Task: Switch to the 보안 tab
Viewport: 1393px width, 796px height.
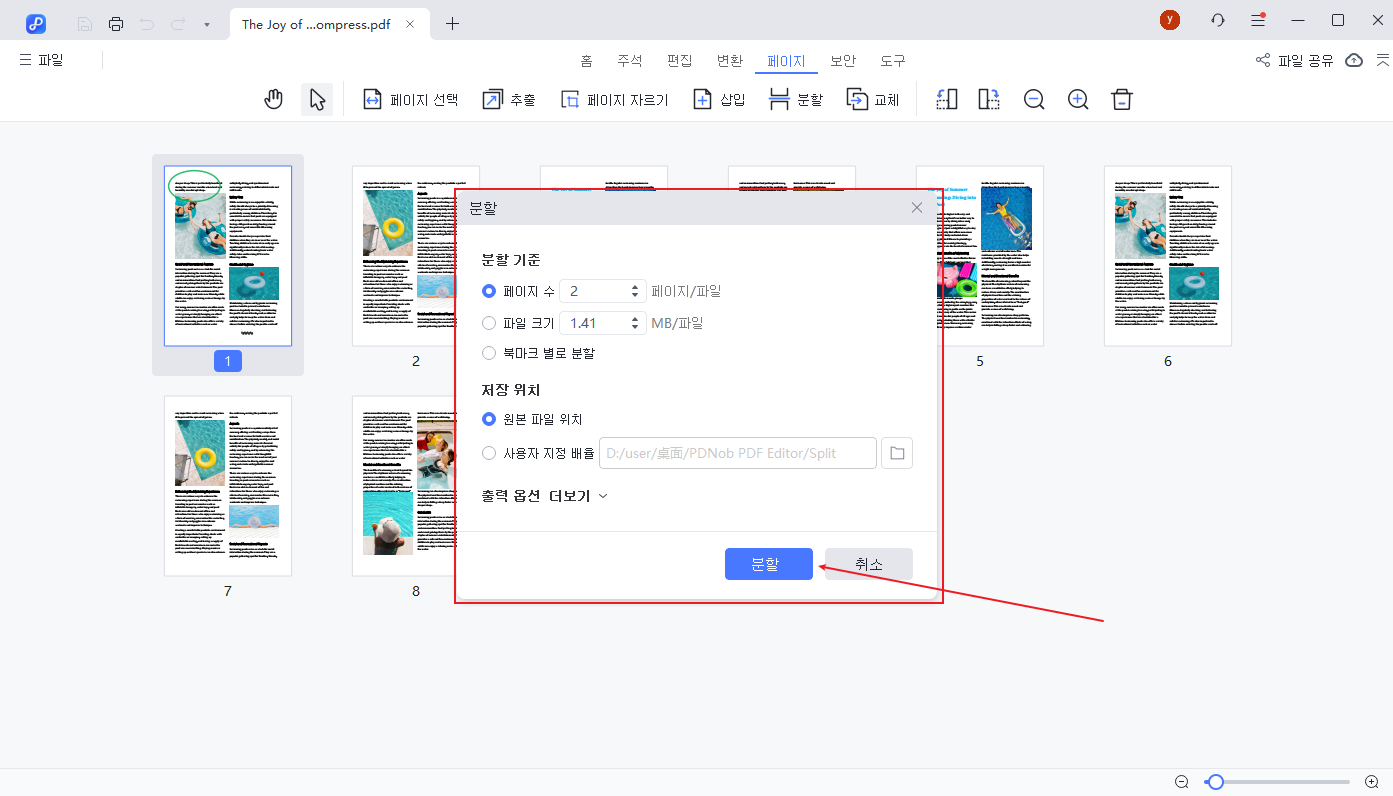Action: pos(842,60)
